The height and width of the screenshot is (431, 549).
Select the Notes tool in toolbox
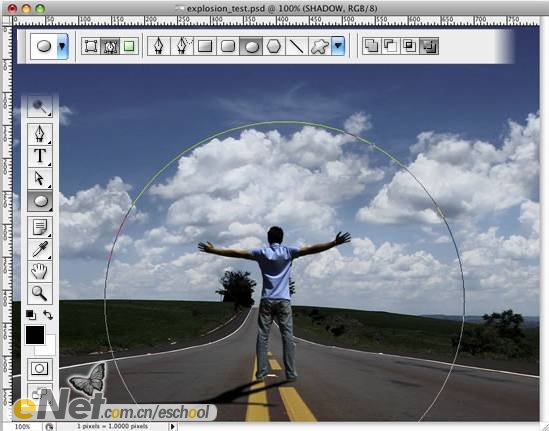pos(40,227)
